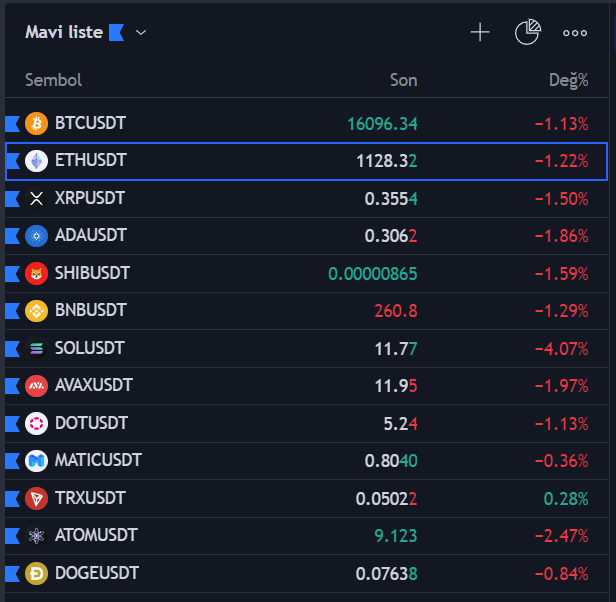This screenshot has width=616, height=602.
Task: Click the plus icon to add symbol
Action: point(480,32)
